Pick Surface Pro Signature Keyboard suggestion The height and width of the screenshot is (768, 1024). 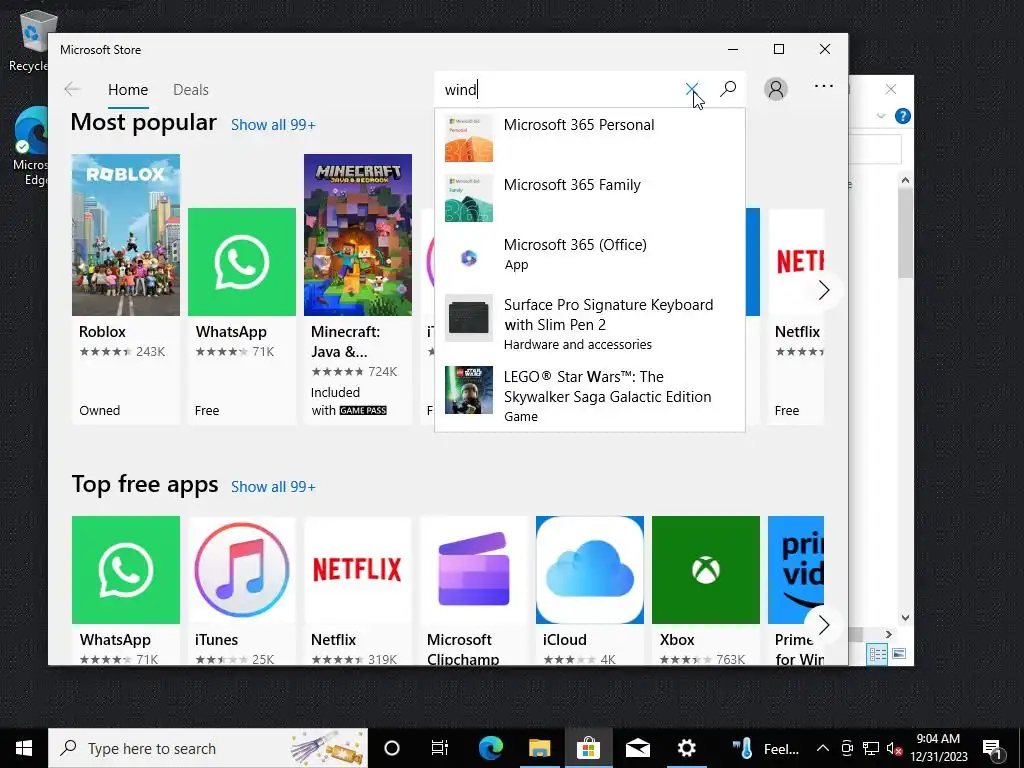click(x=590, y=324)
